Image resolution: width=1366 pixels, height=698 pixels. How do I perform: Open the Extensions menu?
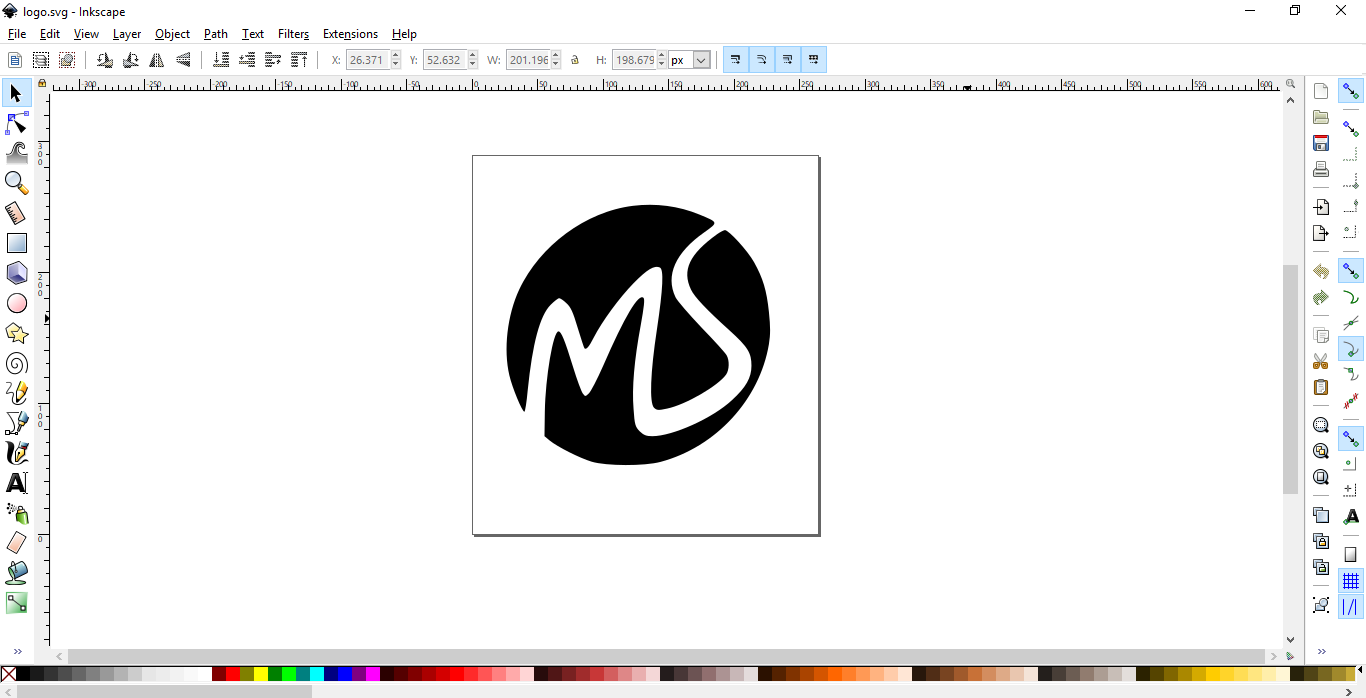(x=350, y=34)
